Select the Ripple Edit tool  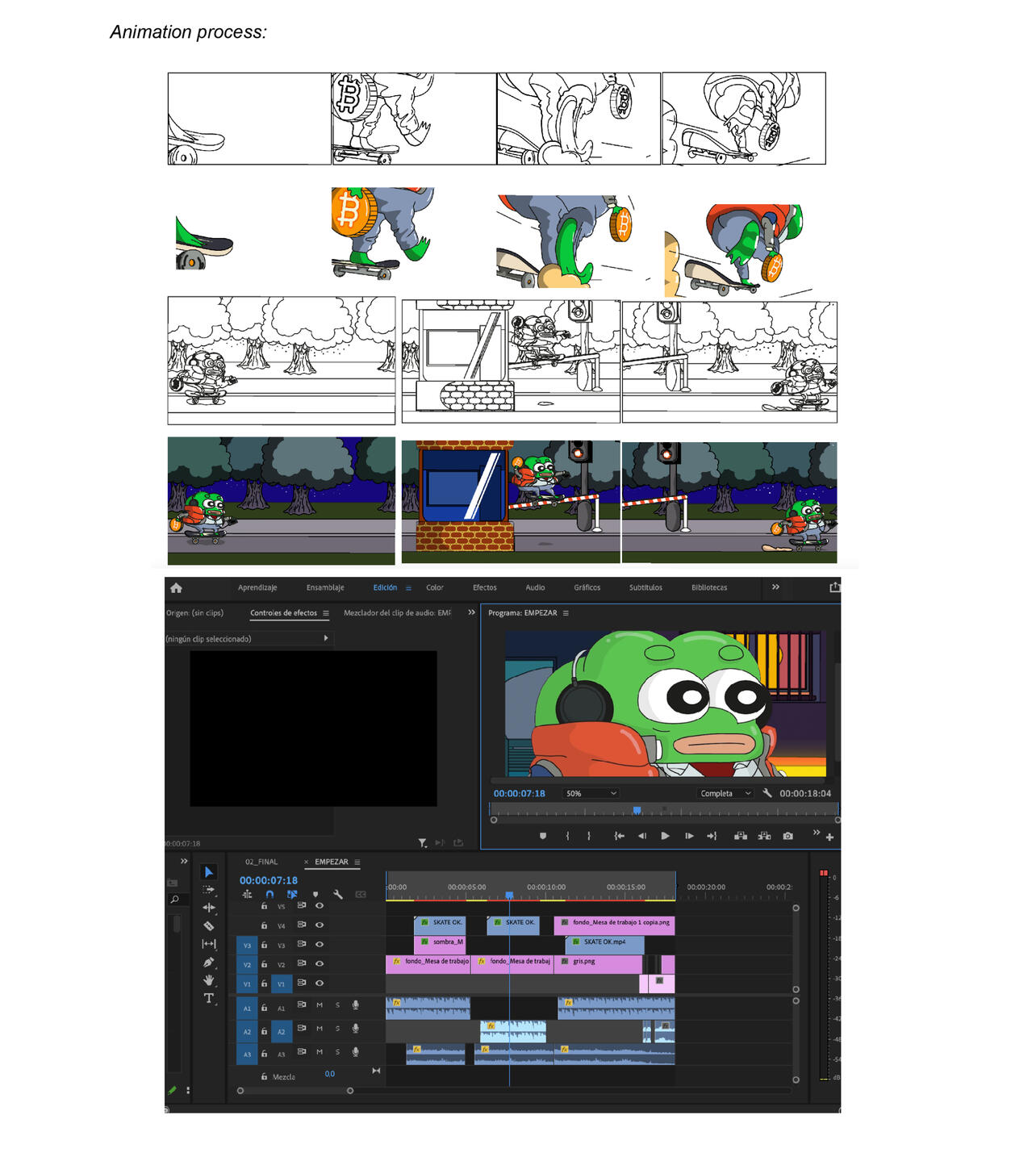(x=208, y=908)
